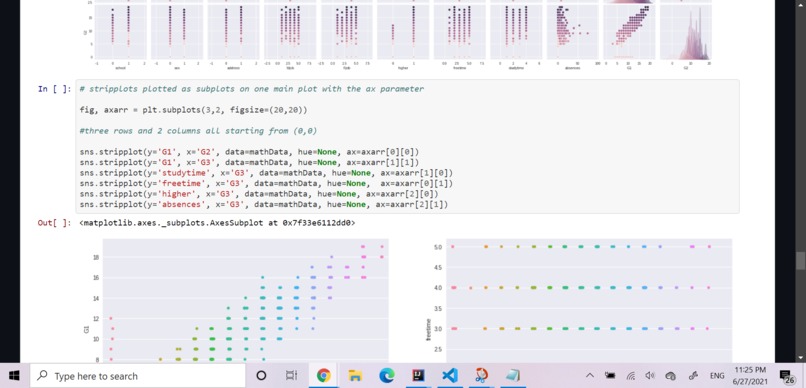This screenshot has height=388, width=806.
Task: Click the Cortana circle icon
Action: 261,376
